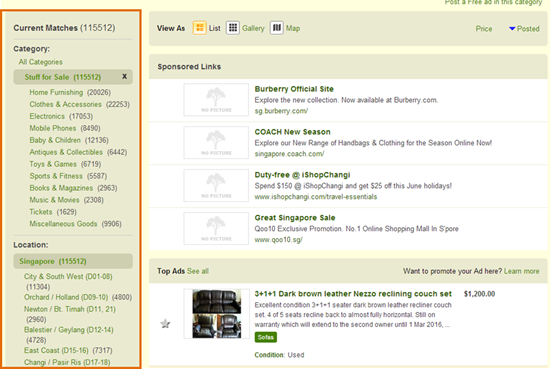
Task: Filter by Balestier / Geylang location
Action: coord(69,330)
